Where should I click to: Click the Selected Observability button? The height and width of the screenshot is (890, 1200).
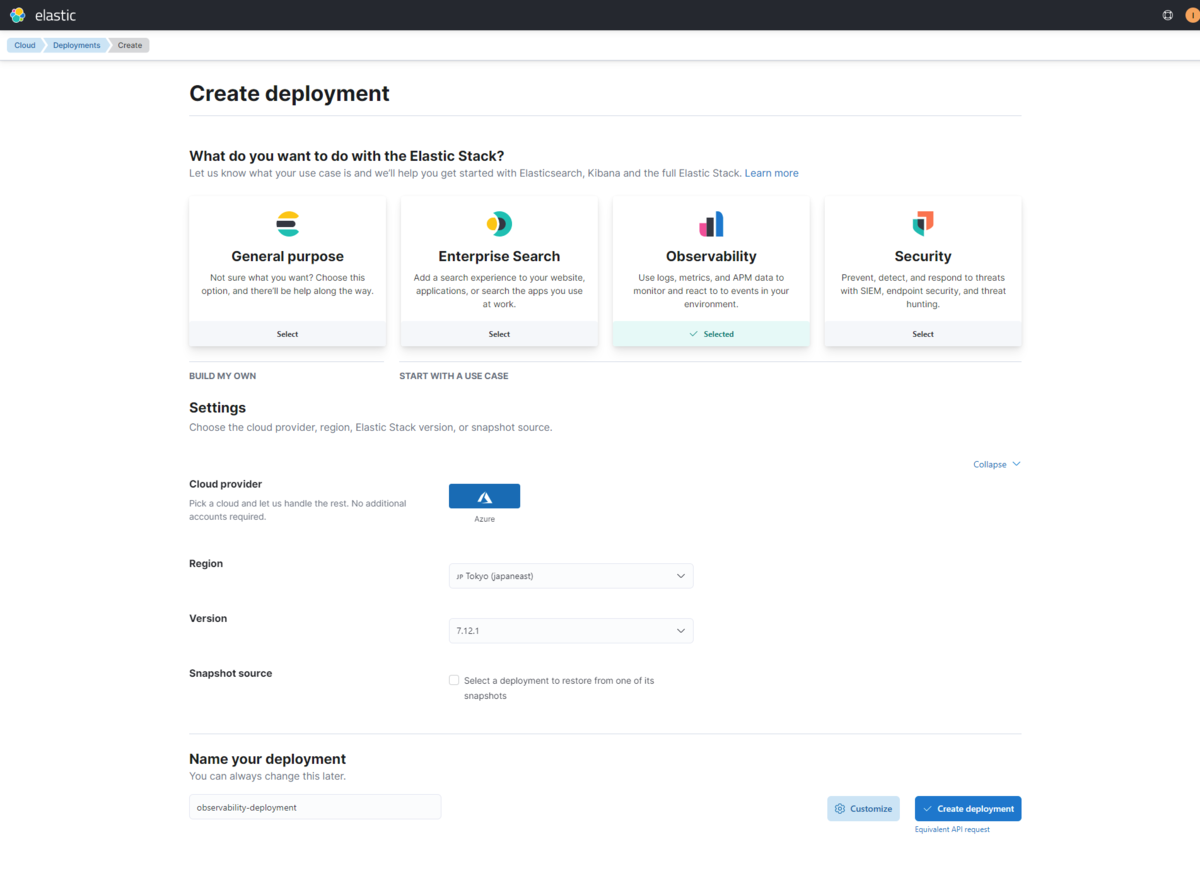coord(711,334)
